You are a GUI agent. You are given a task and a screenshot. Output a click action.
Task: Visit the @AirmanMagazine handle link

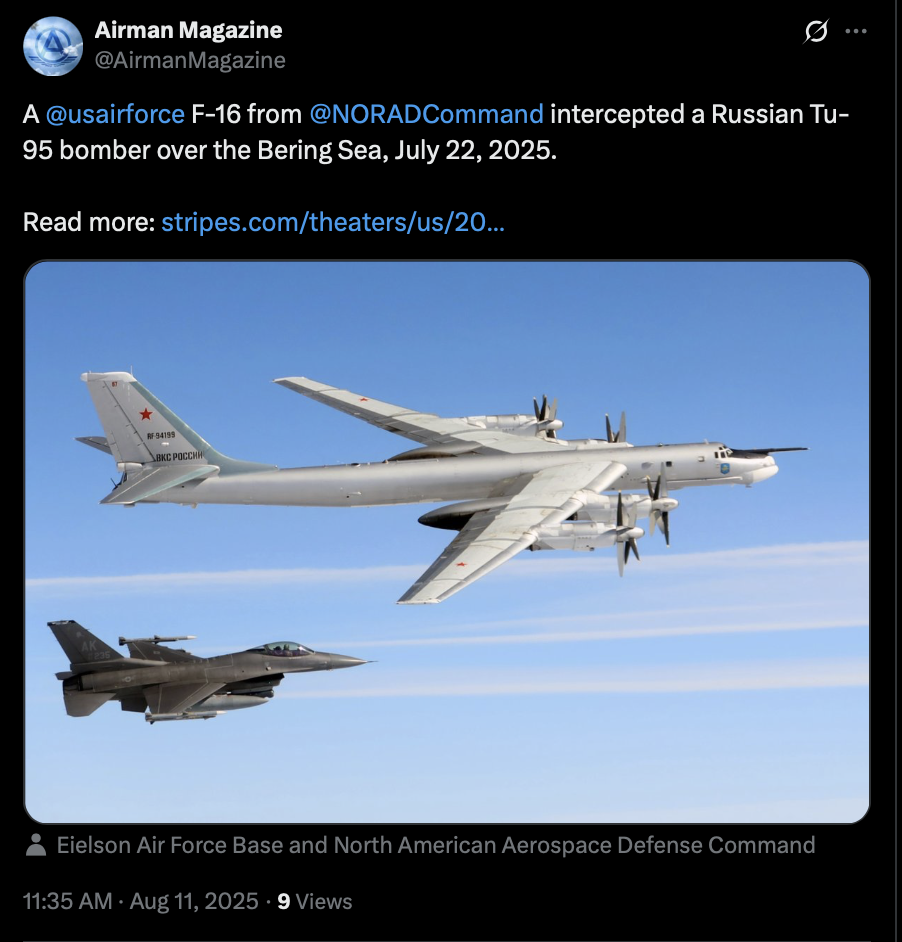click(190, 60)
